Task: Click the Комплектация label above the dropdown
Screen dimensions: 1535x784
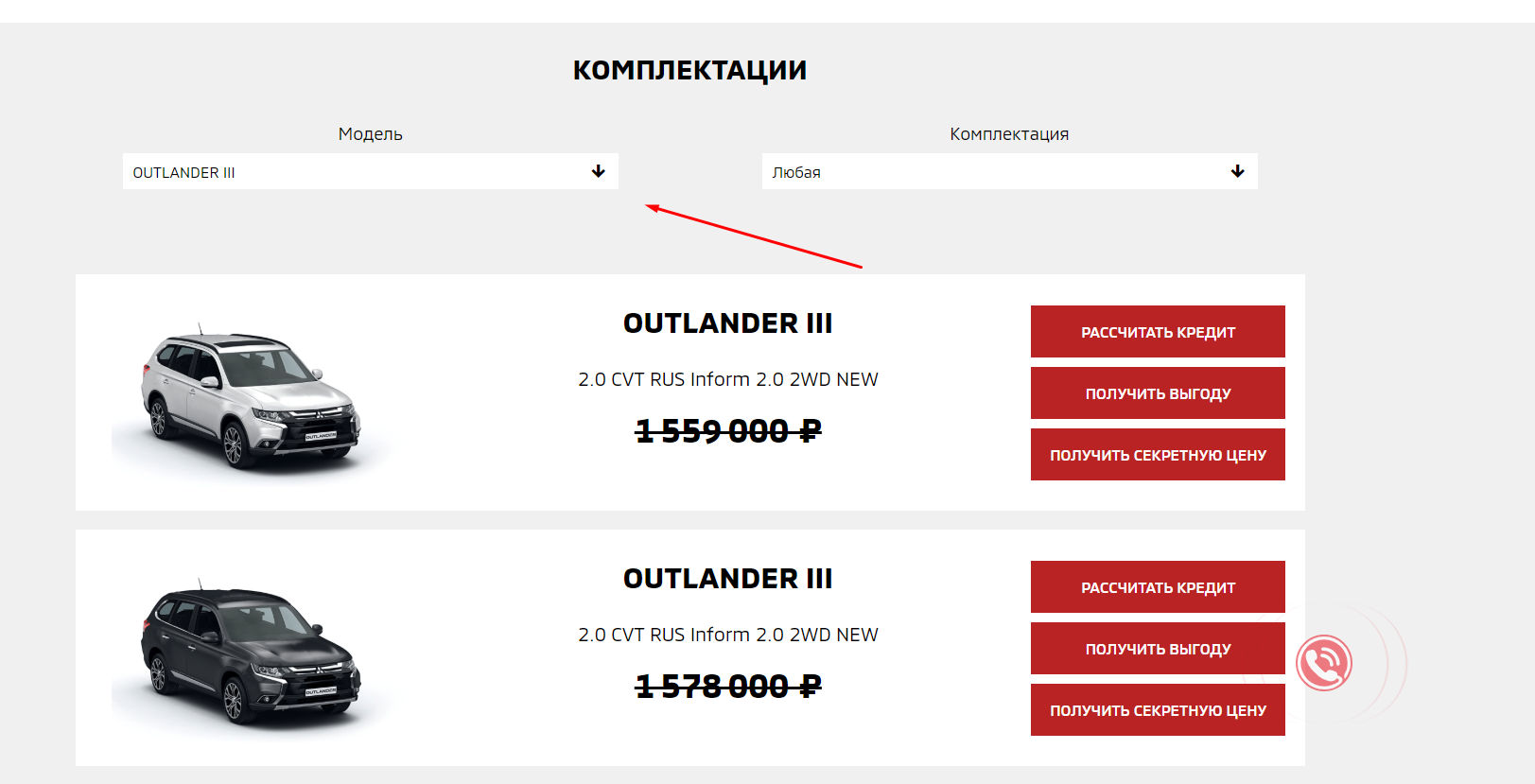Action: tap(1009, 134)
